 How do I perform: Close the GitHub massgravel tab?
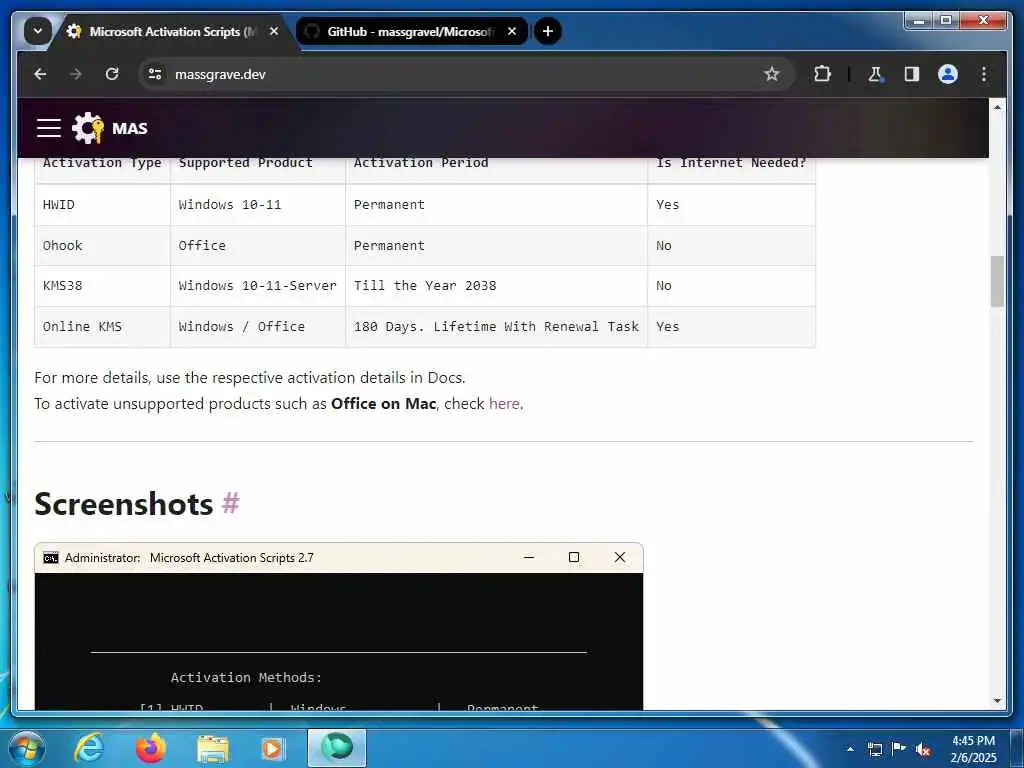pyautogui.click(x=512, y=31)
